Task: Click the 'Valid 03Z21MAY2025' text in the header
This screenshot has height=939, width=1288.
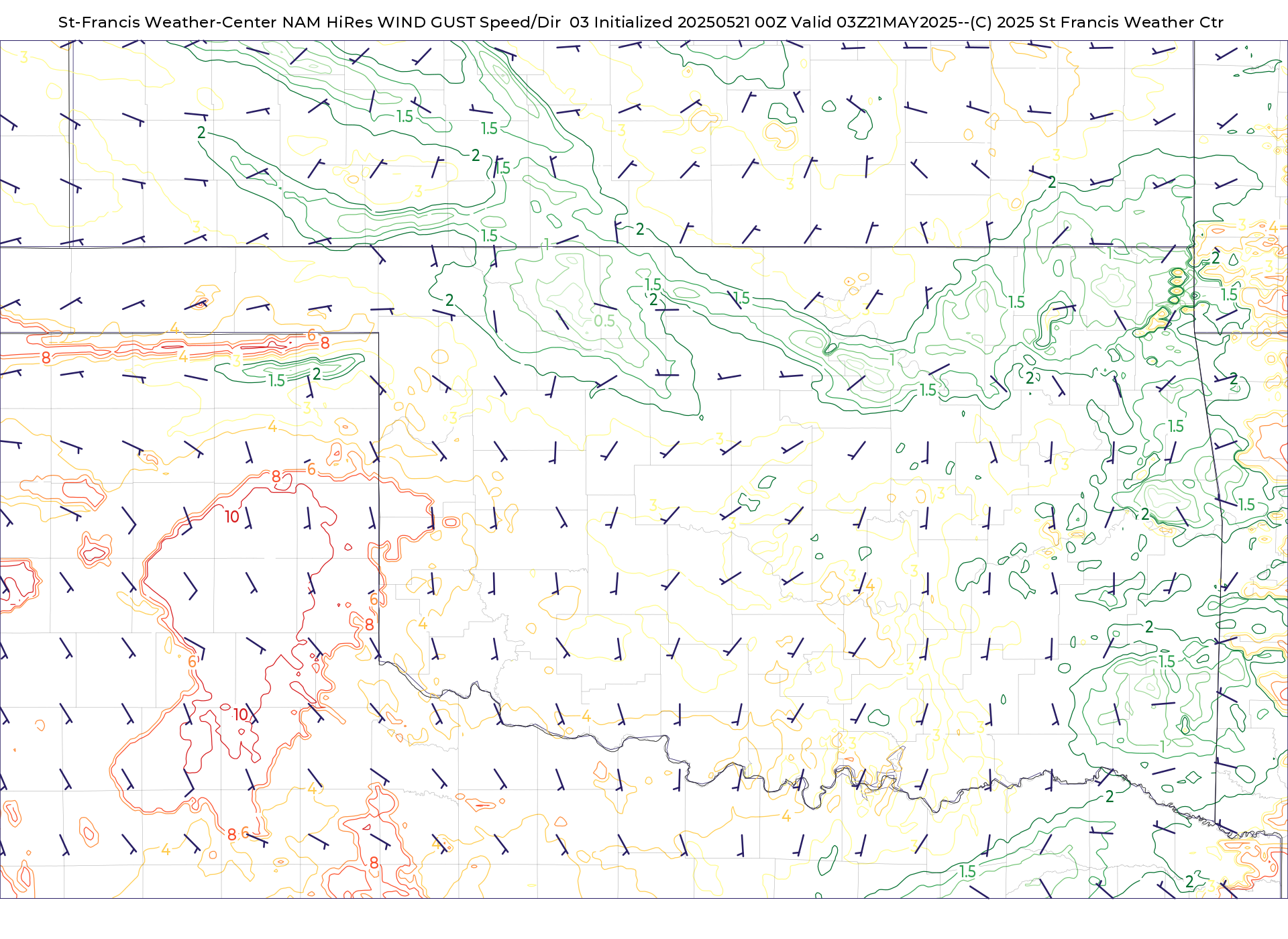Action: [x=873, y=22]
